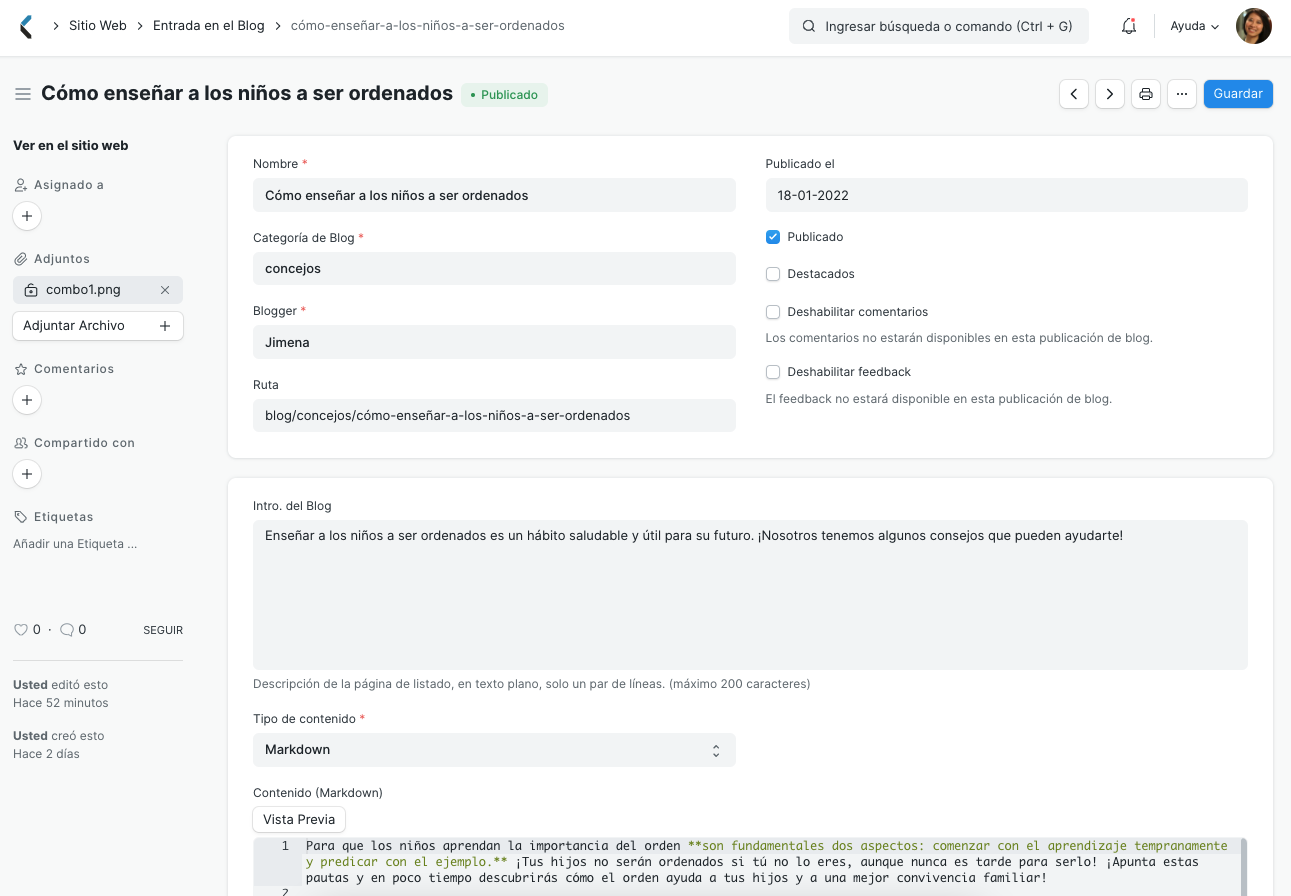Viewport: 1291px width, 896px height.
Task: Click 'Usted editó esto' timeline entry
Action: (61, 694)
